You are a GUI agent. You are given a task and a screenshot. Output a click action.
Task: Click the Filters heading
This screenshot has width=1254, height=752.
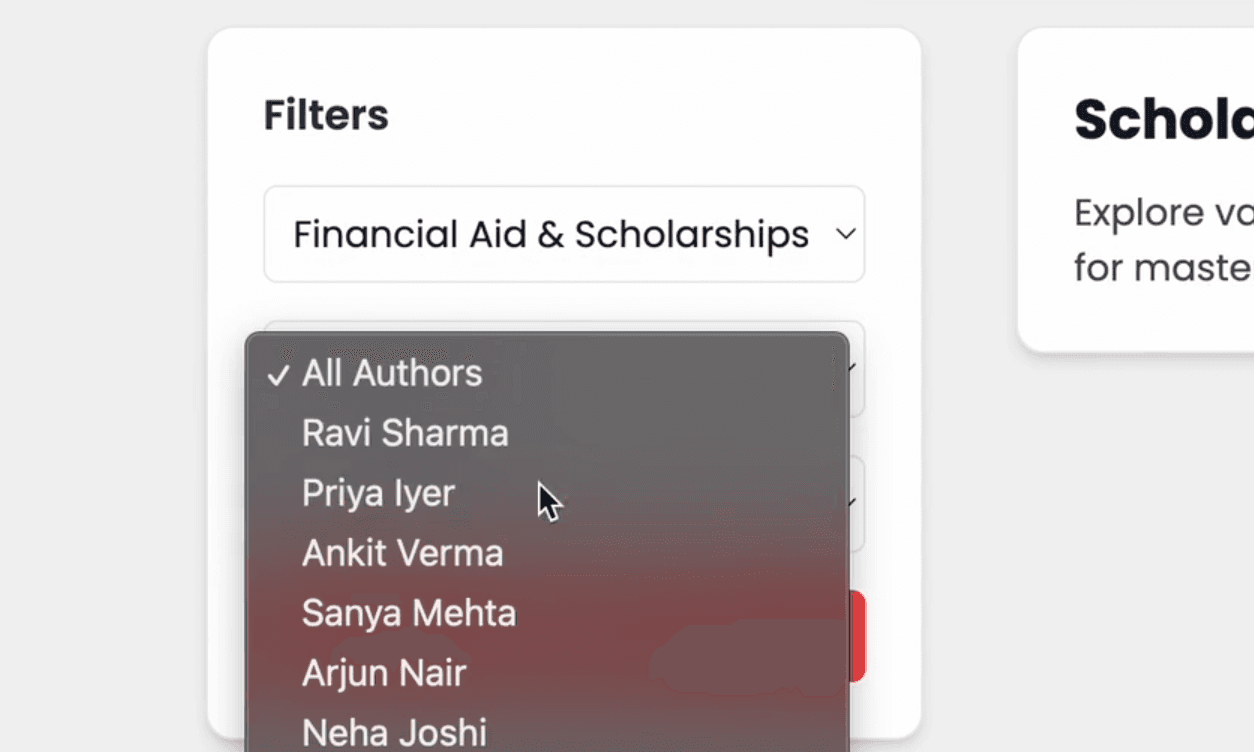[326, 115]
